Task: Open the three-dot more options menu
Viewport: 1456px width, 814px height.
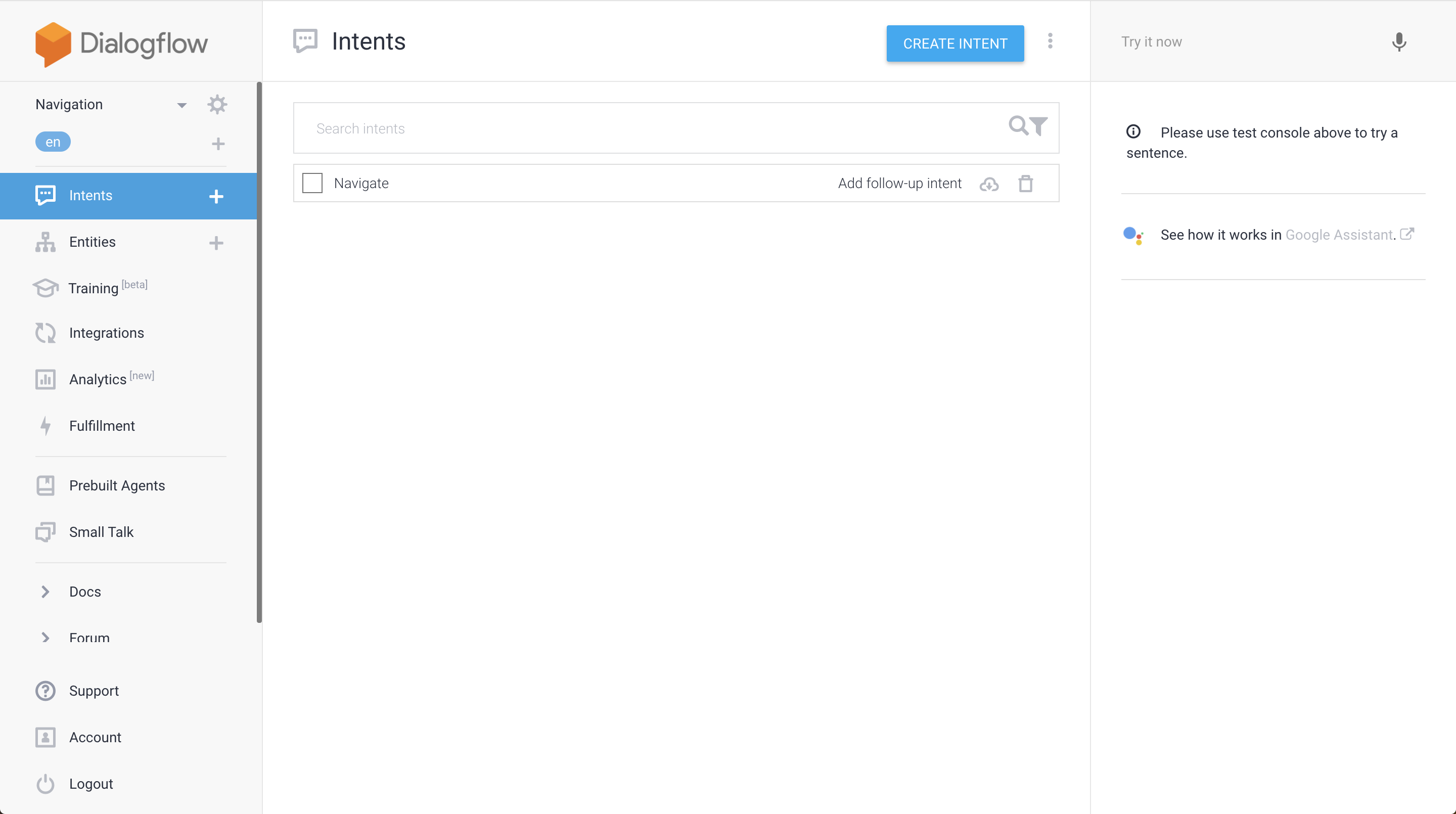Action: pos(1050,40)
